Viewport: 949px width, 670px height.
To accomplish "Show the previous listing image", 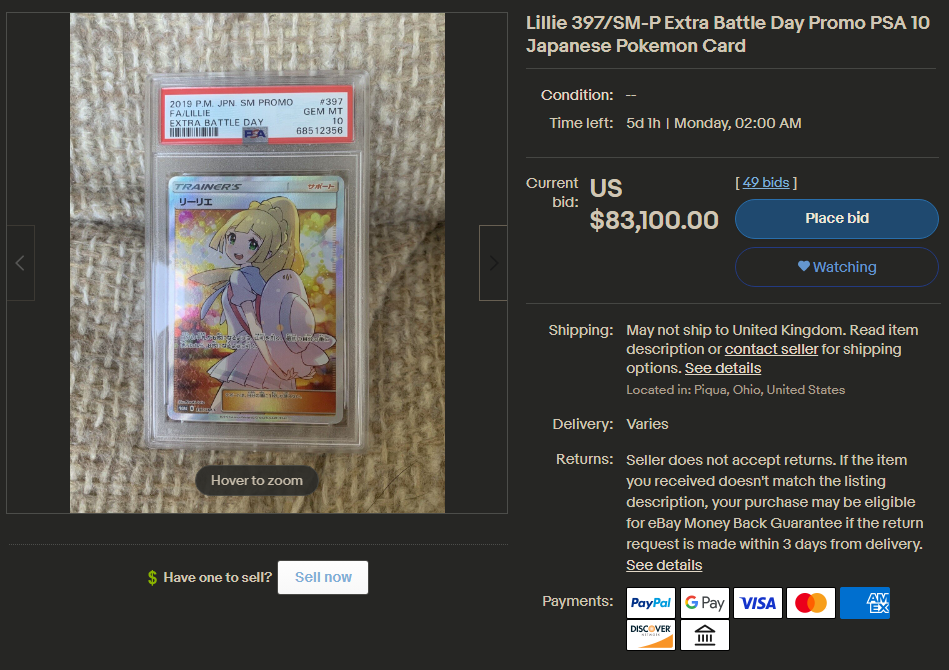I will click(21, 263).
